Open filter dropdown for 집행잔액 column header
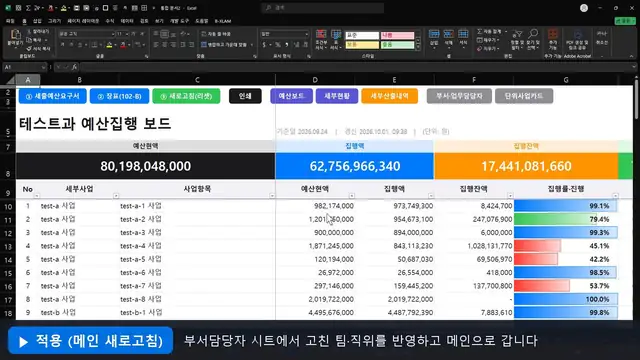 coord(510,196)
